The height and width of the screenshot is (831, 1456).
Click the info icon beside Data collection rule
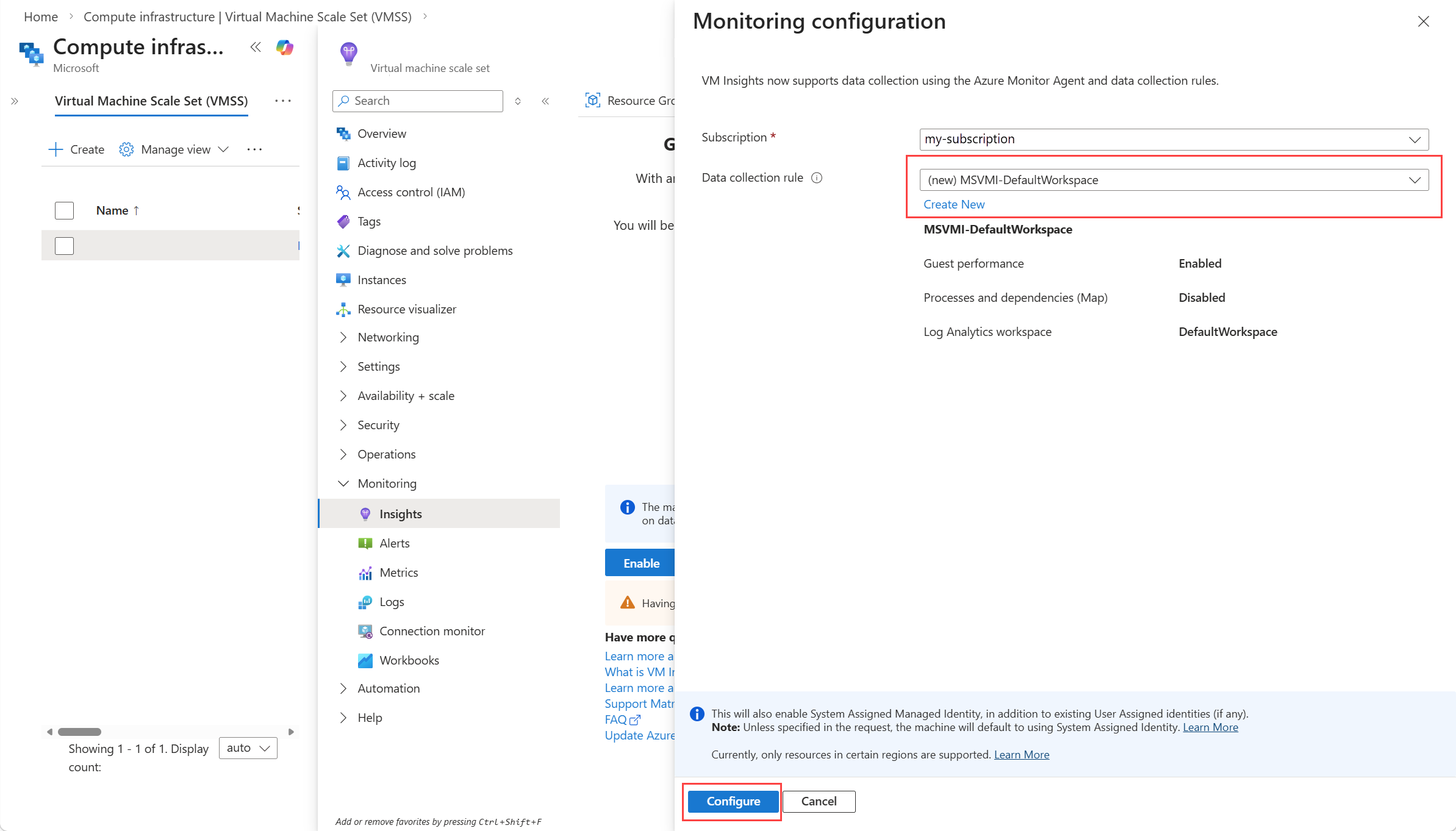817,178
